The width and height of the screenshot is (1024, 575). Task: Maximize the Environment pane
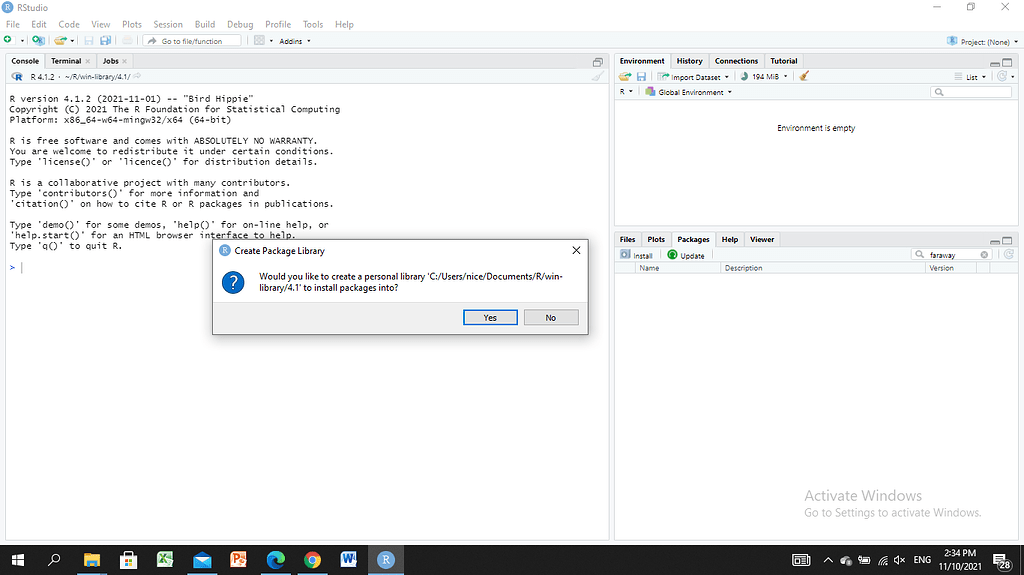[1007, 63]
